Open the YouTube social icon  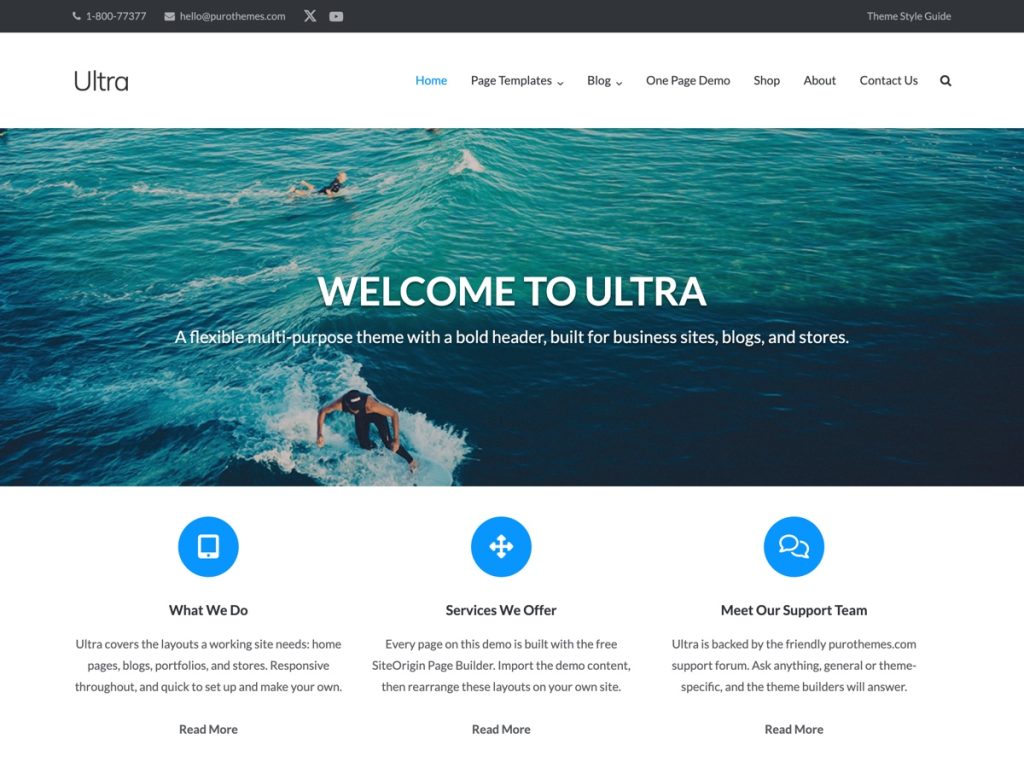pos(336,16)
